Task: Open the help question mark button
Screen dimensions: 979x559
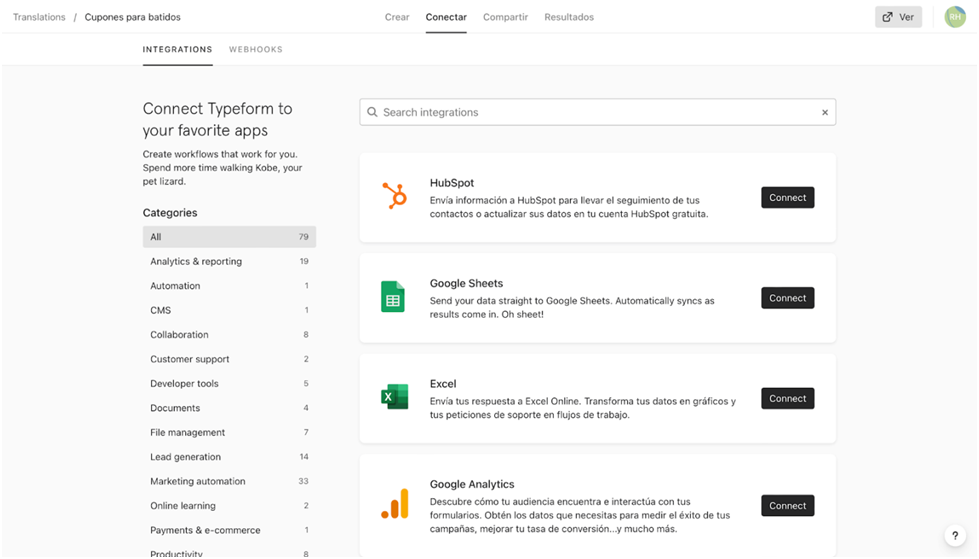Action: 955,535
